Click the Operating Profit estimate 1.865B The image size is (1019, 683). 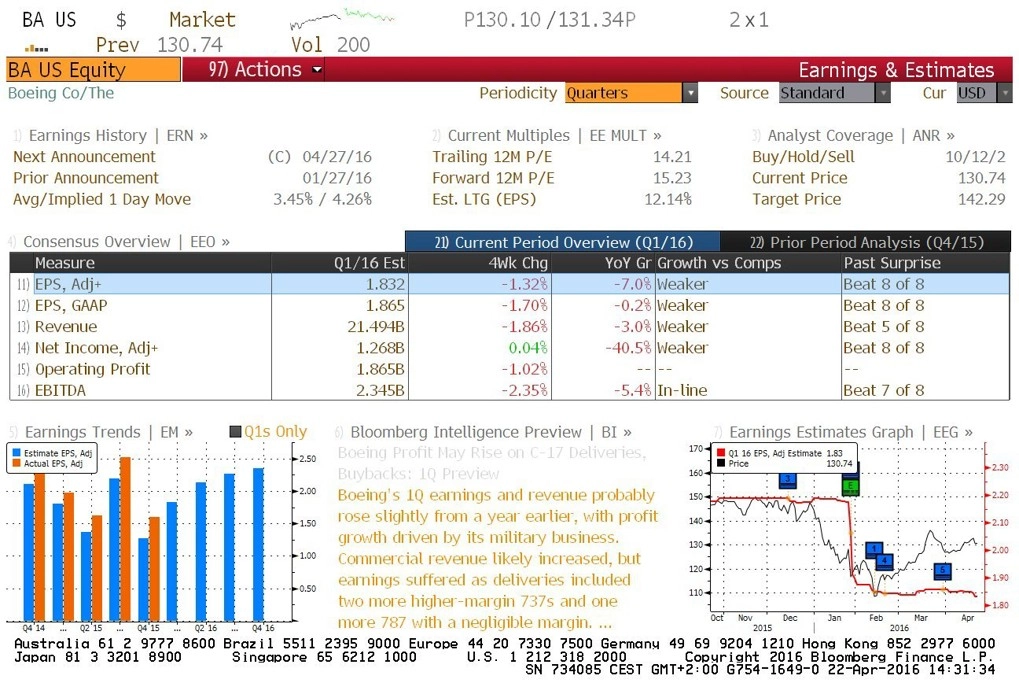[x=380, y=369]
